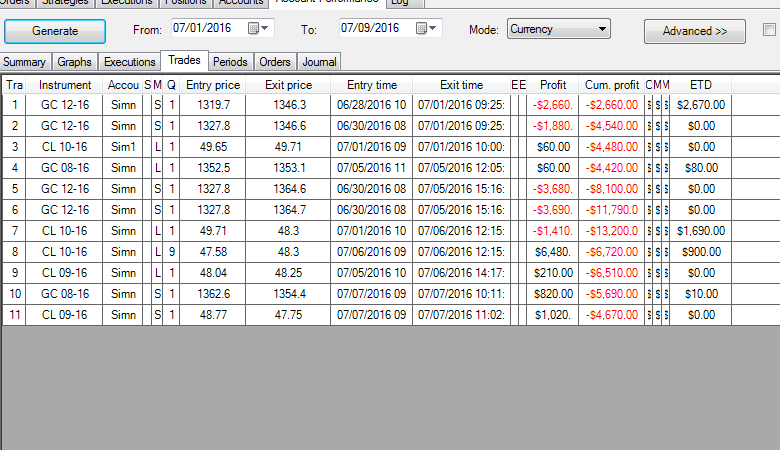Image resolution: width=780 pixels, height=450 pixels.
Task: Select ETD $900.00 cell
Action: 701,252
